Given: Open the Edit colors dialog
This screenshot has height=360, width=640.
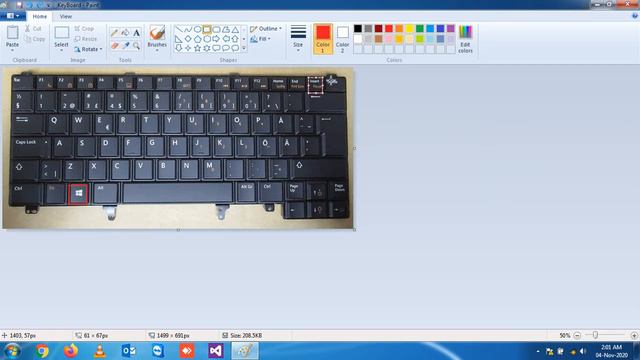Looking at the screenshot, I should [465, 39].
